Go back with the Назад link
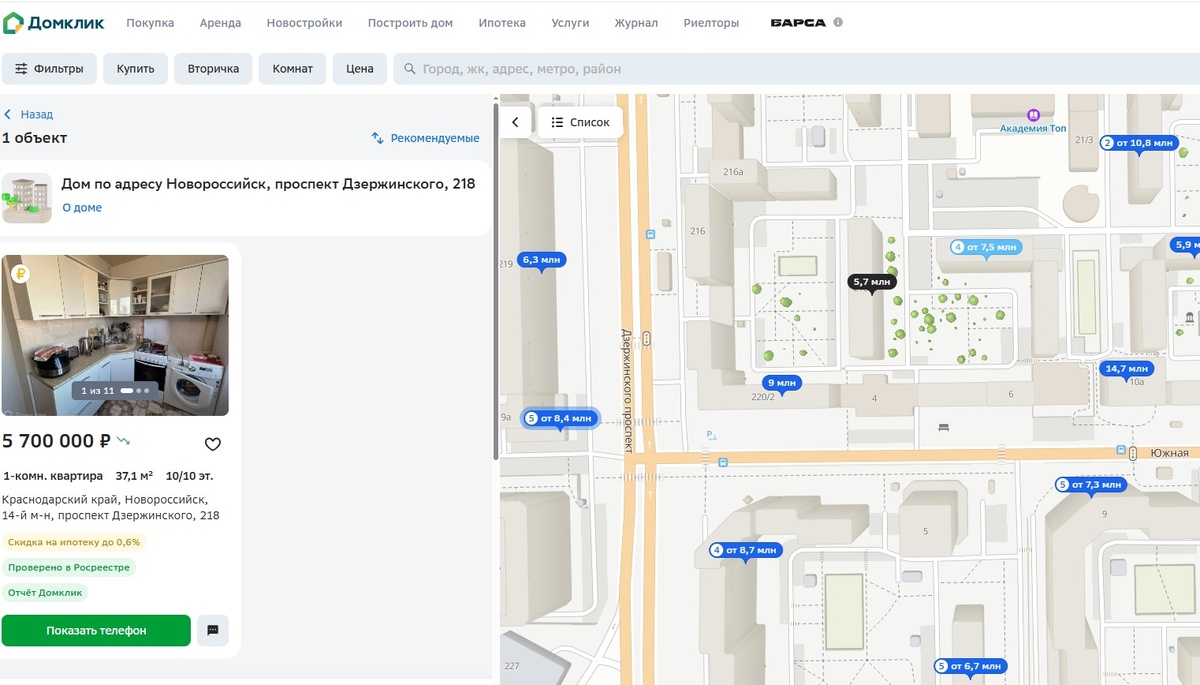Screen dimensions: 1200x685 [28, 114]
